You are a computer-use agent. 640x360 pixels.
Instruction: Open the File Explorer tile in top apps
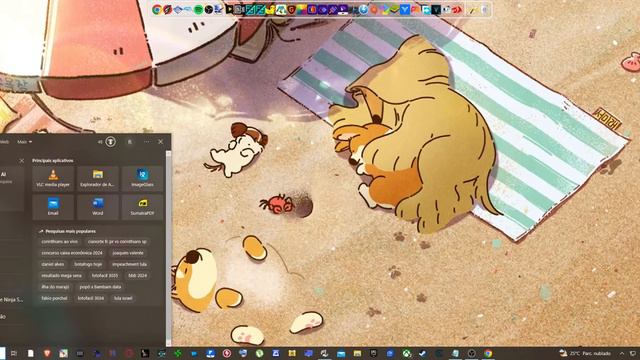click(98, 178)
